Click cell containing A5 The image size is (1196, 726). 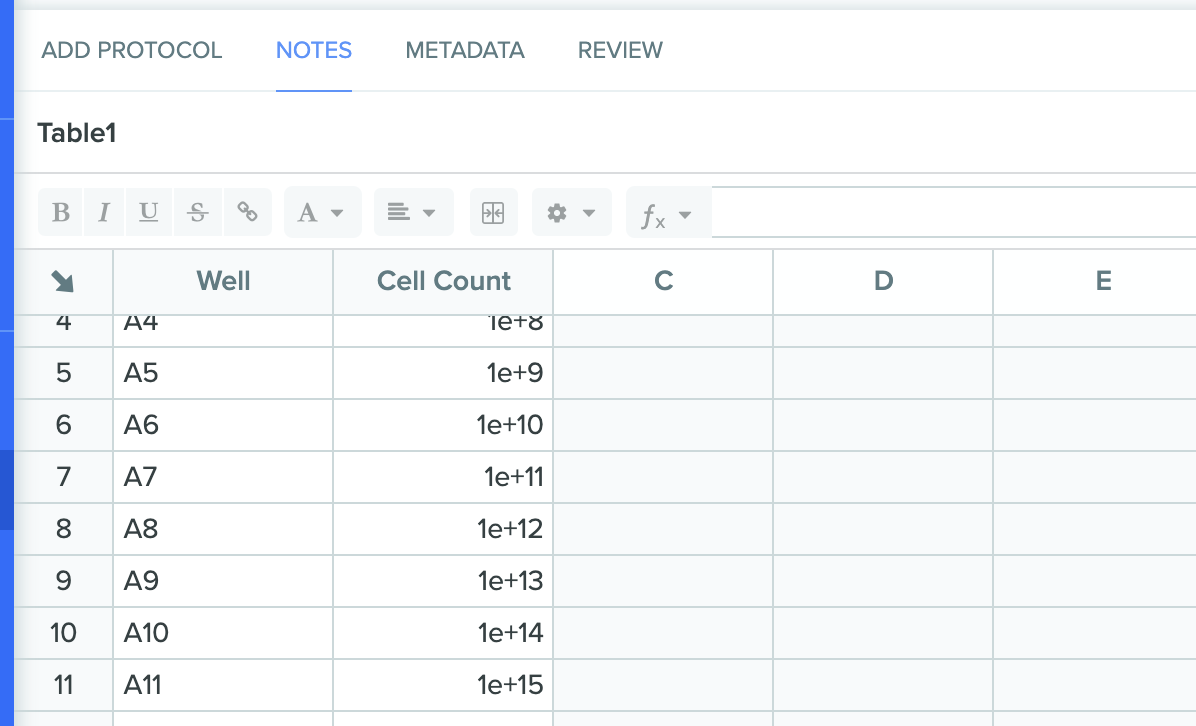[x=223, y=373]
